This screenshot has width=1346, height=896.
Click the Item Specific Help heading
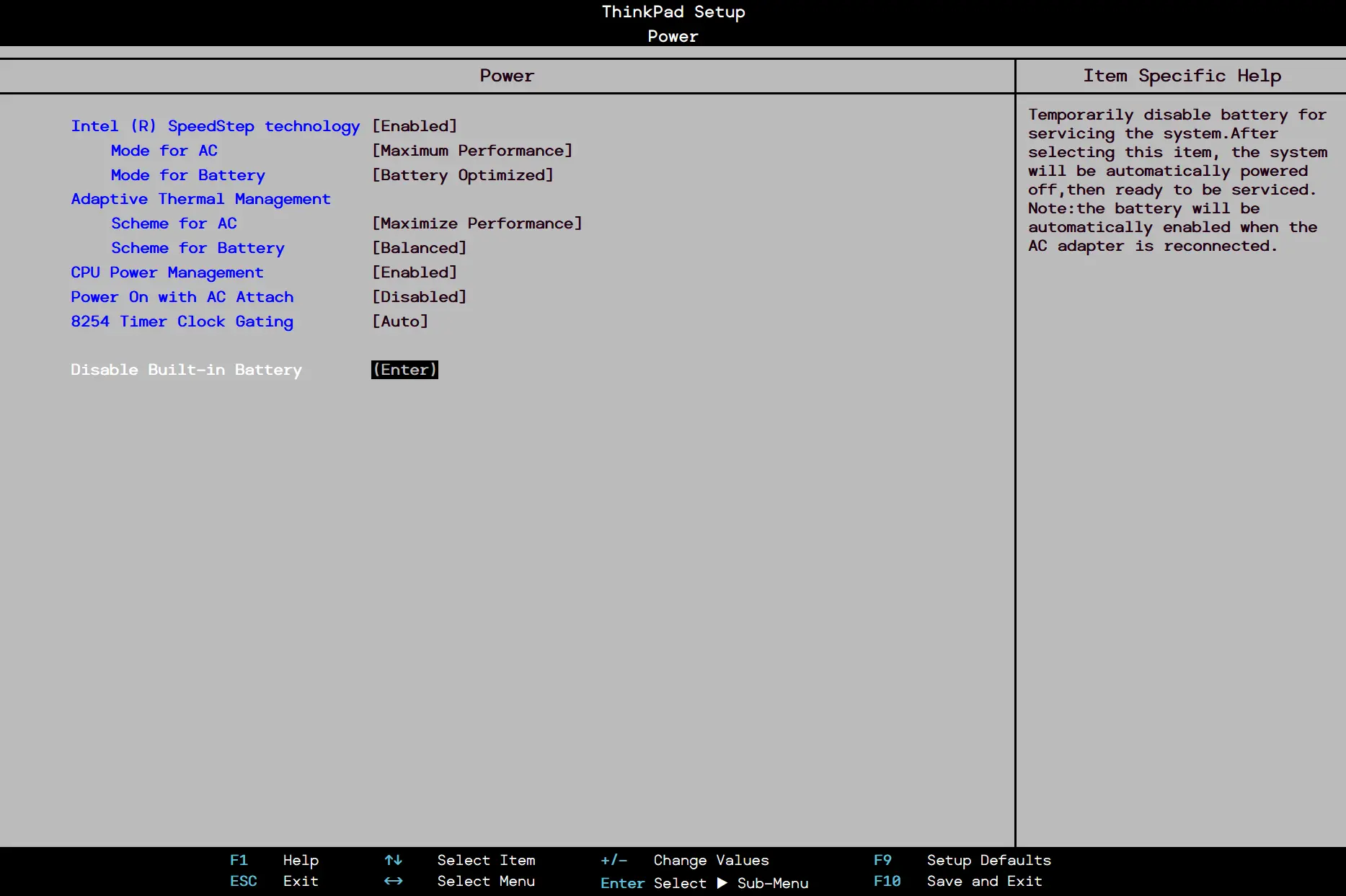[1182, 76]
